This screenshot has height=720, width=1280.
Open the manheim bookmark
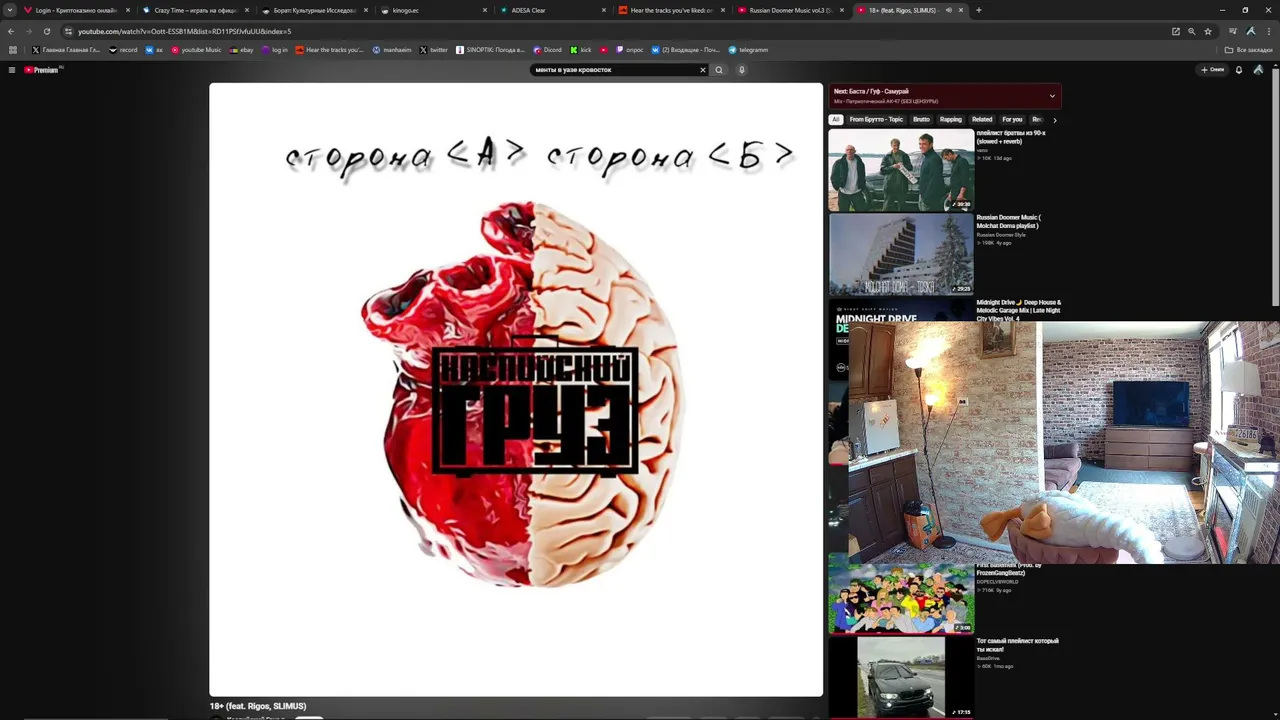pyautogui.click(x=392, y=50)
